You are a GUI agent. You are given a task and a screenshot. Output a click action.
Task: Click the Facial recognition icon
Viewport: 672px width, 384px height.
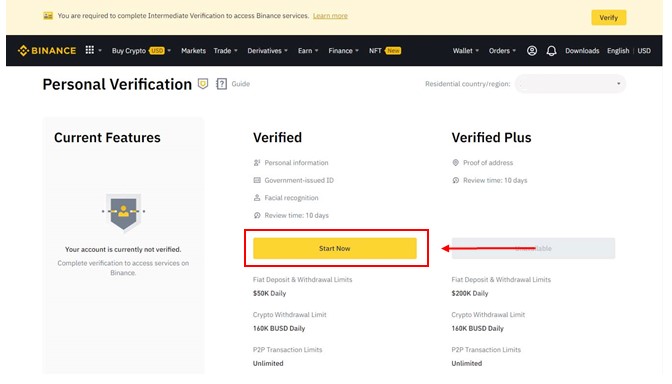257,198
